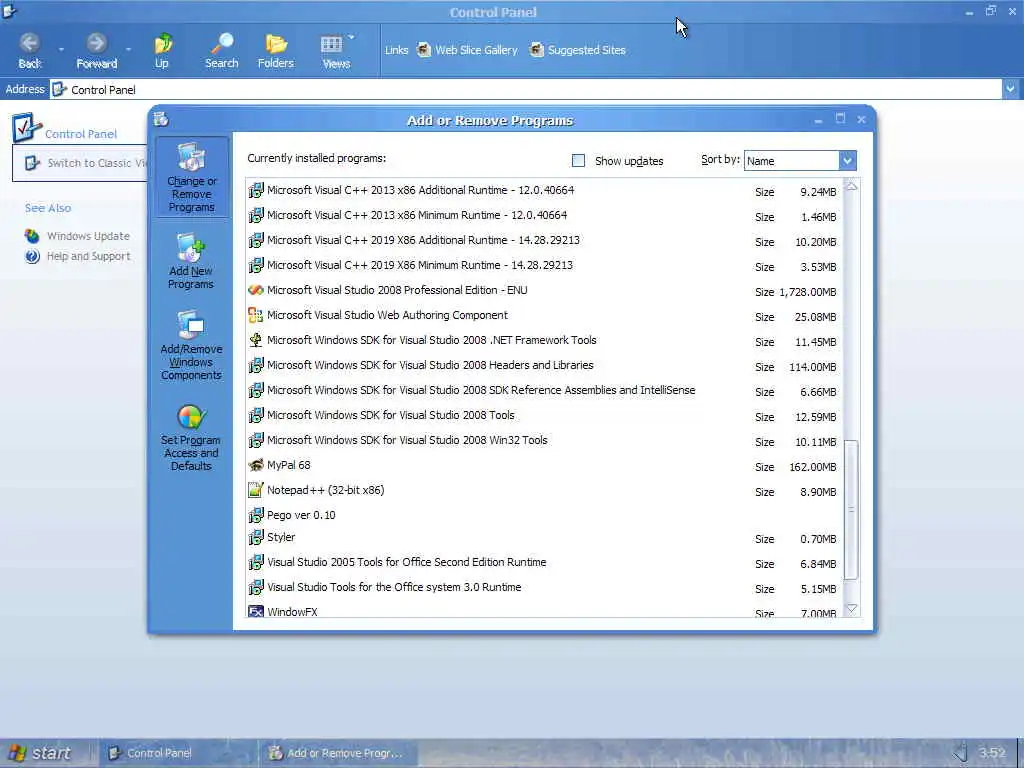
Task: Go up one folder level with Up icon
Action: click(x=163, y=44)
